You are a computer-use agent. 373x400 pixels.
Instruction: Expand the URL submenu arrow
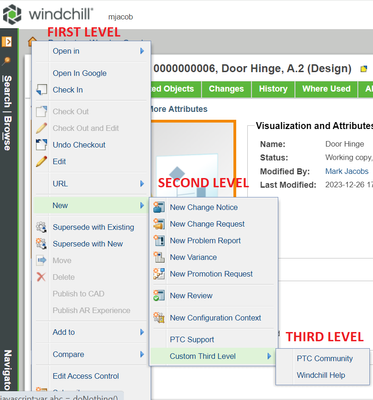pos(142,183)
